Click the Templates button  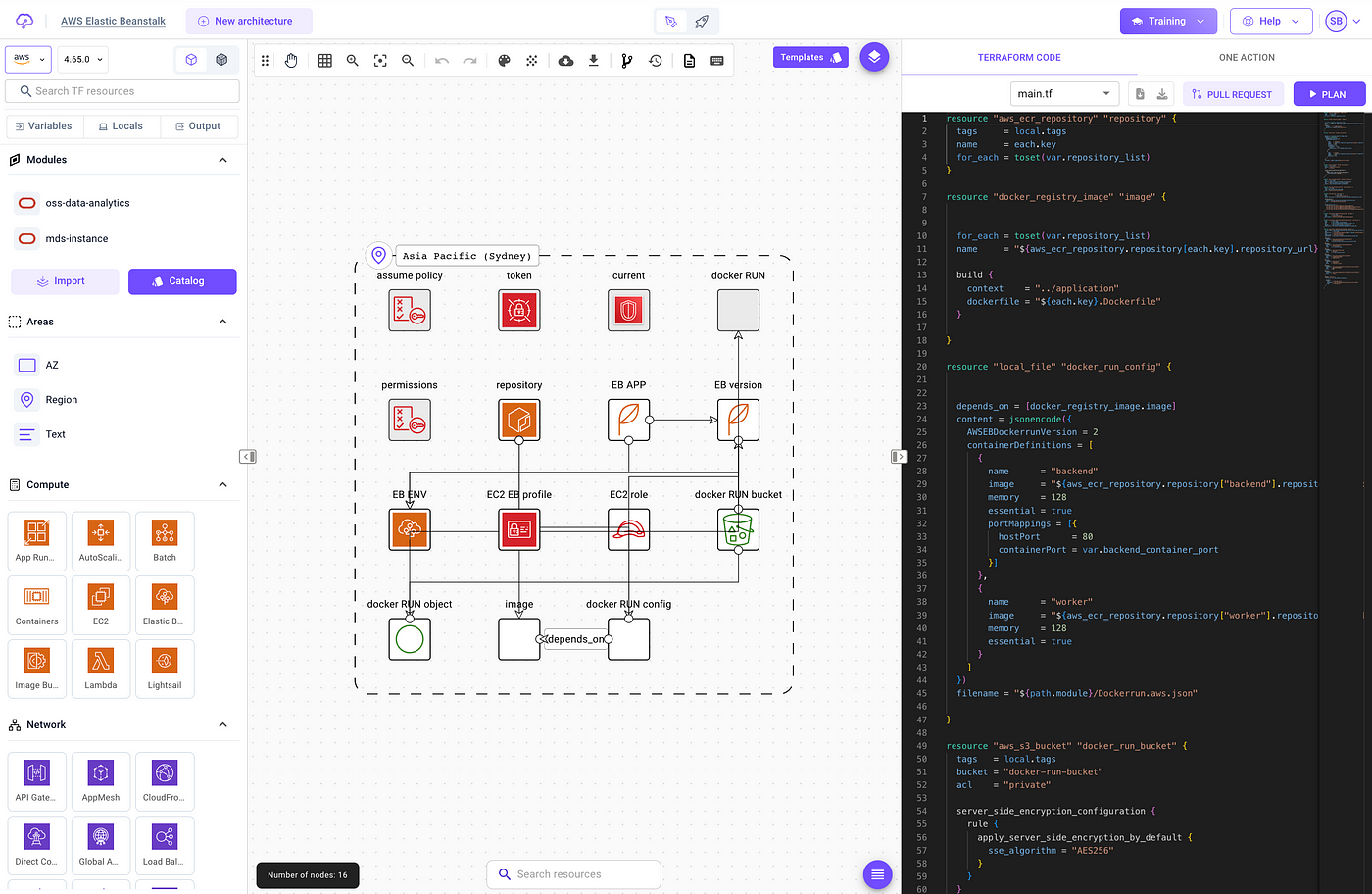tap(810, 57)
